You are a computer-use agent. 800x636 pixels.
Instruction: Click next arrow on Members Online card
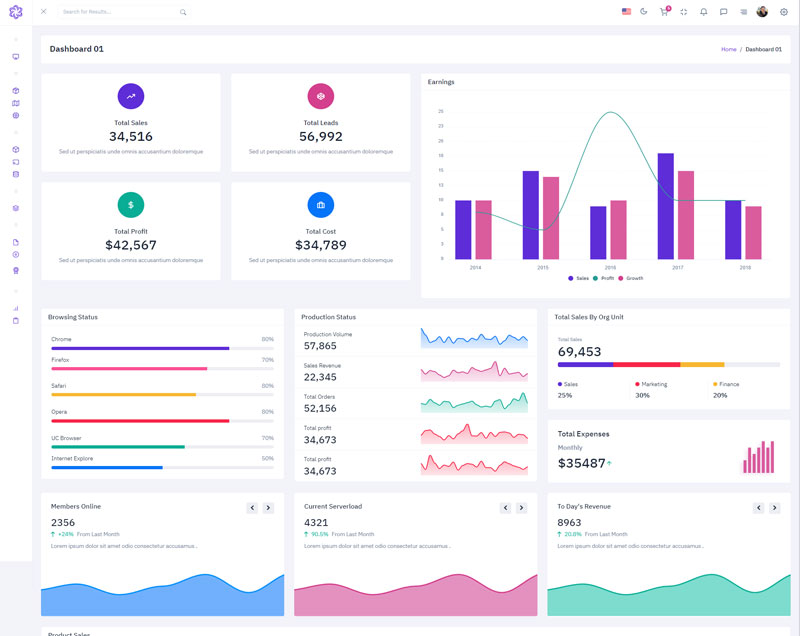coord(268,508)
